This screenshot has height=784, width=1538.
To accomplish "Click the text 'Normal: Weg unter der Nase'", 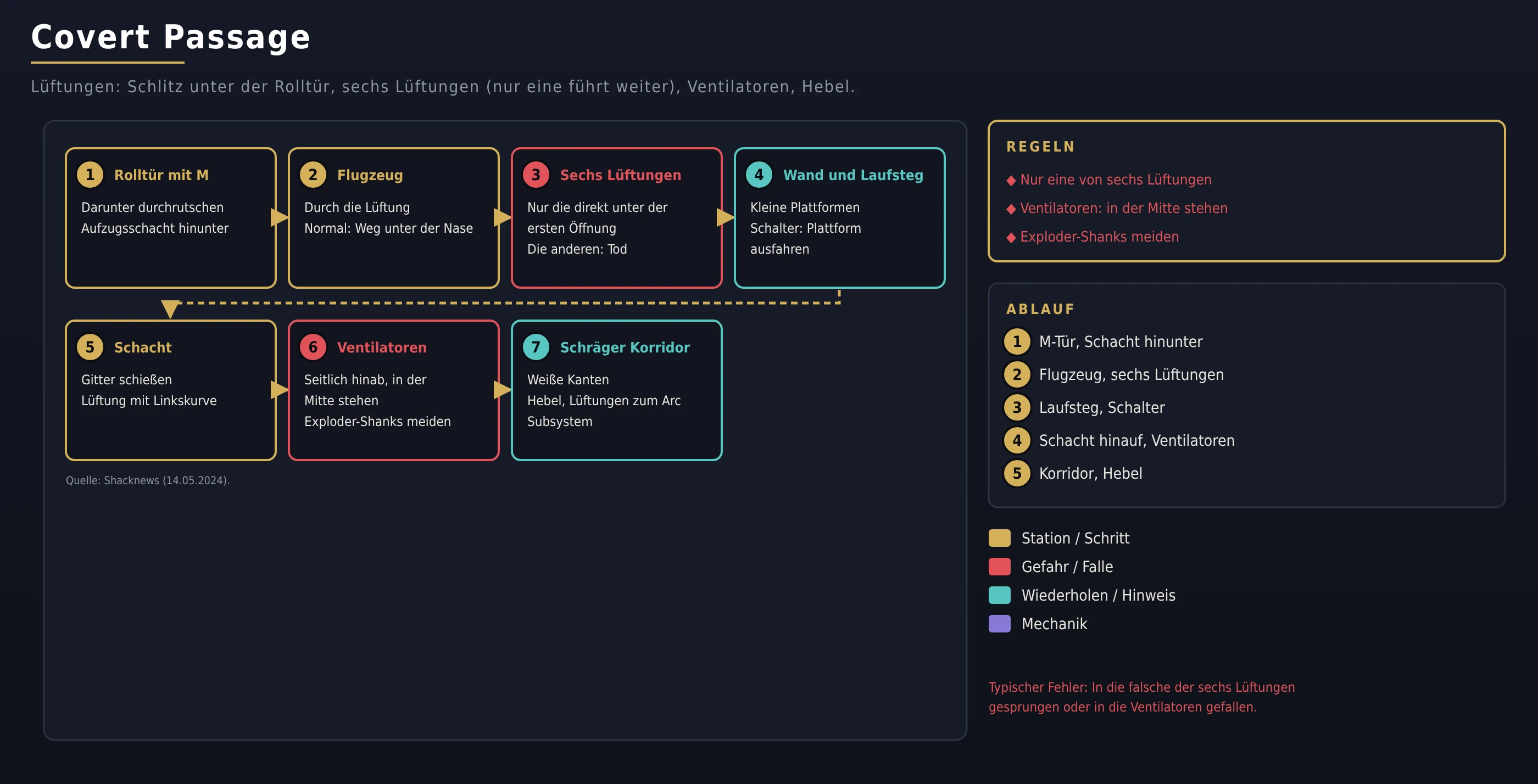I will (389, 228).
